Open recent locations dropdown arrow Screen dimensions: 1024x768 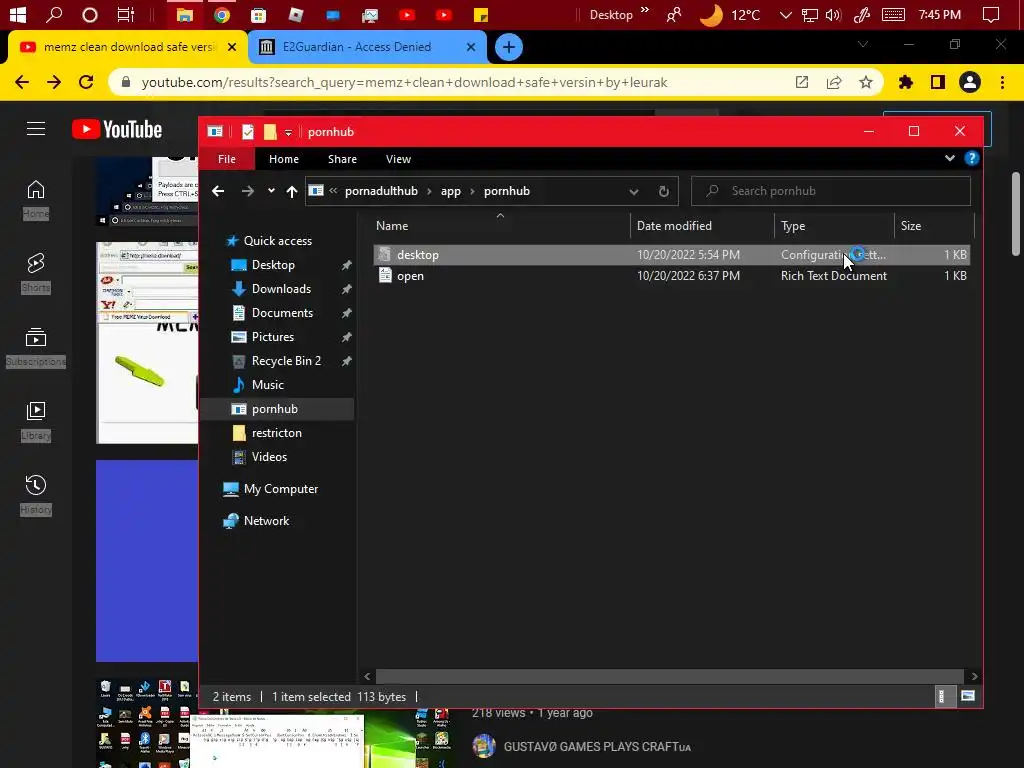[271, 191]
